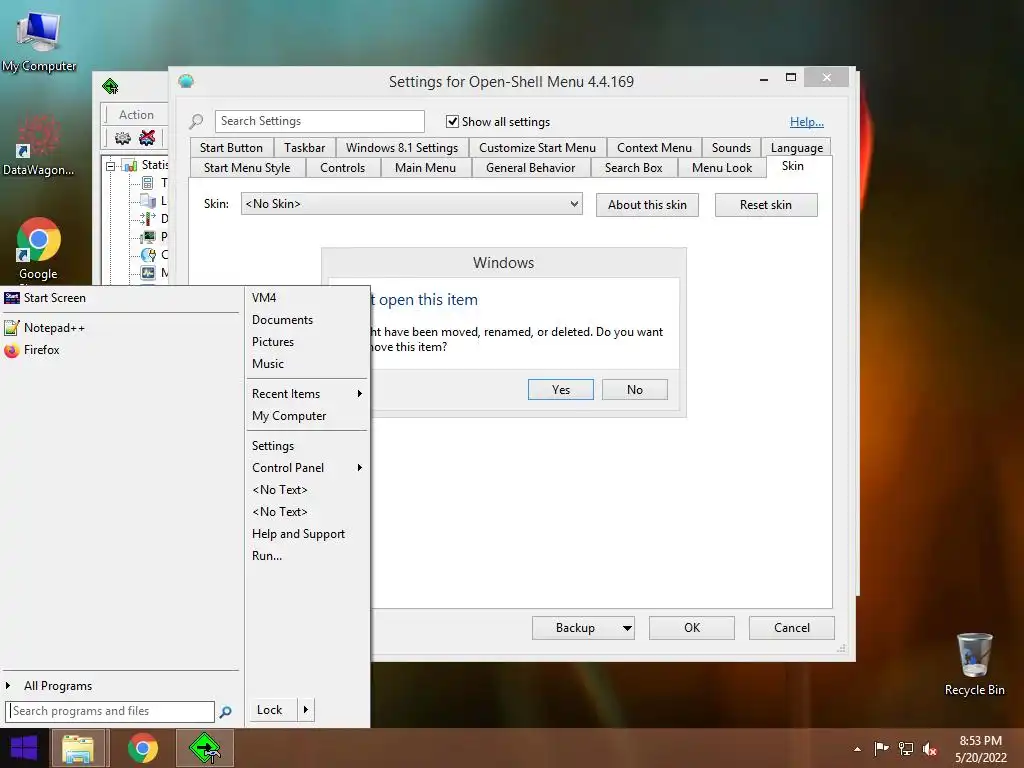Click the Firefox icon in the start menu
Viewport: 1024px width, 768px height.
point(12,350)
